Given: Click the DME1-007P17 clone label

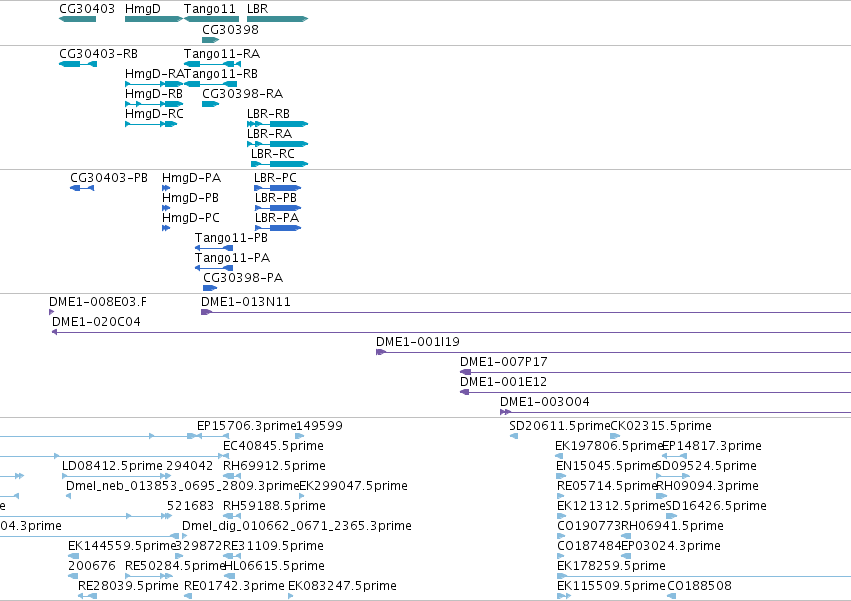Looking at the screenshot, I should click(504, 362).
